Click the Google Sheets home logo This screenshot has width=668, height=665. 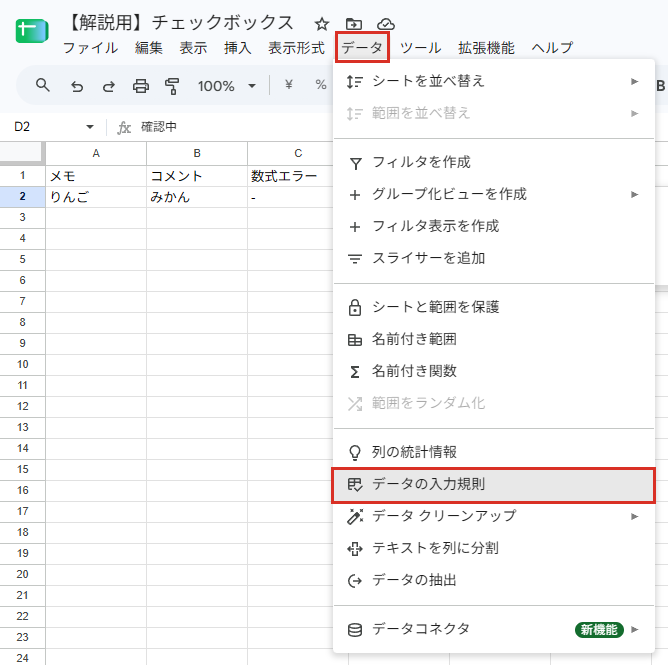[x=32, y=31]
